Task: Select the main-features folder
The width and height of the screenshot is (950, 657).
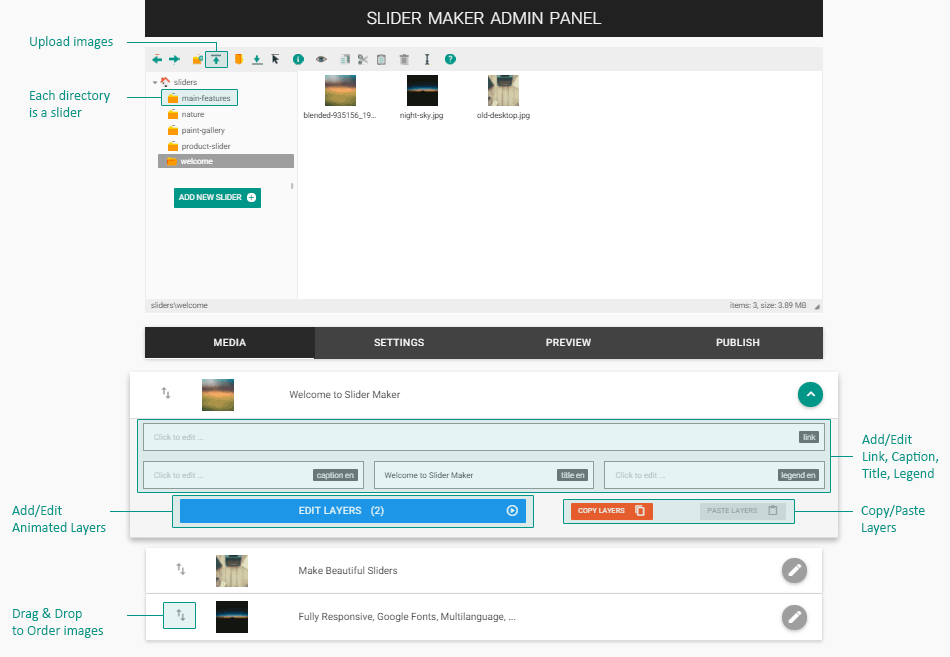Action: pyautogui.click(x=200, y=98)
